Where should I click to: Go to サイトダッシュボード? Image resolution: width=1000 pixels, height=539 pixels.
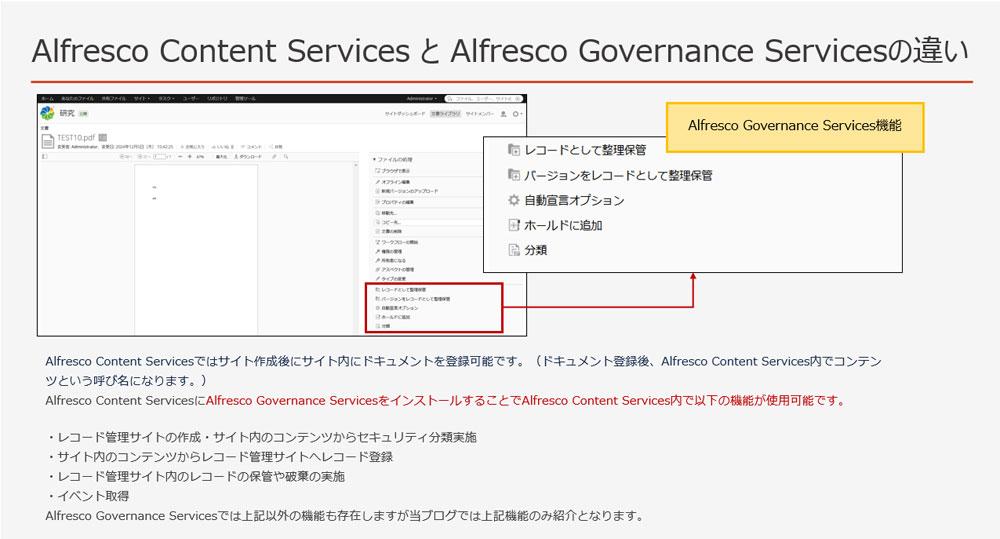(x=405, y=114)
